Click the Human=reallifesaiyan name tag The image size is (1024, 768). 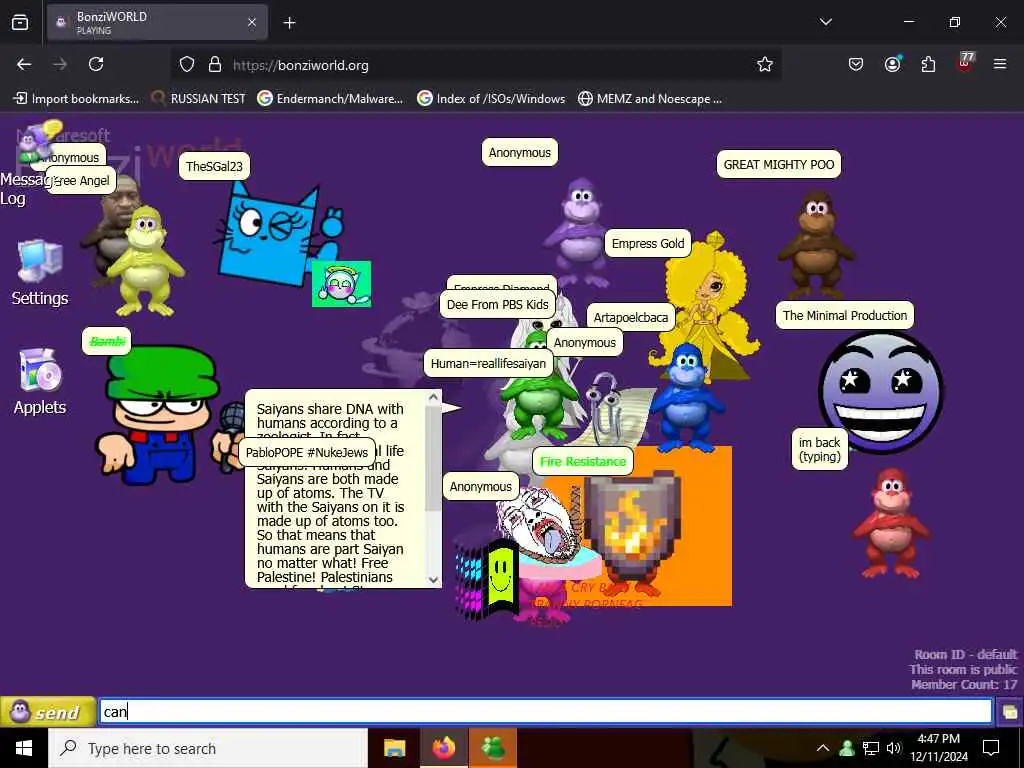488,364
